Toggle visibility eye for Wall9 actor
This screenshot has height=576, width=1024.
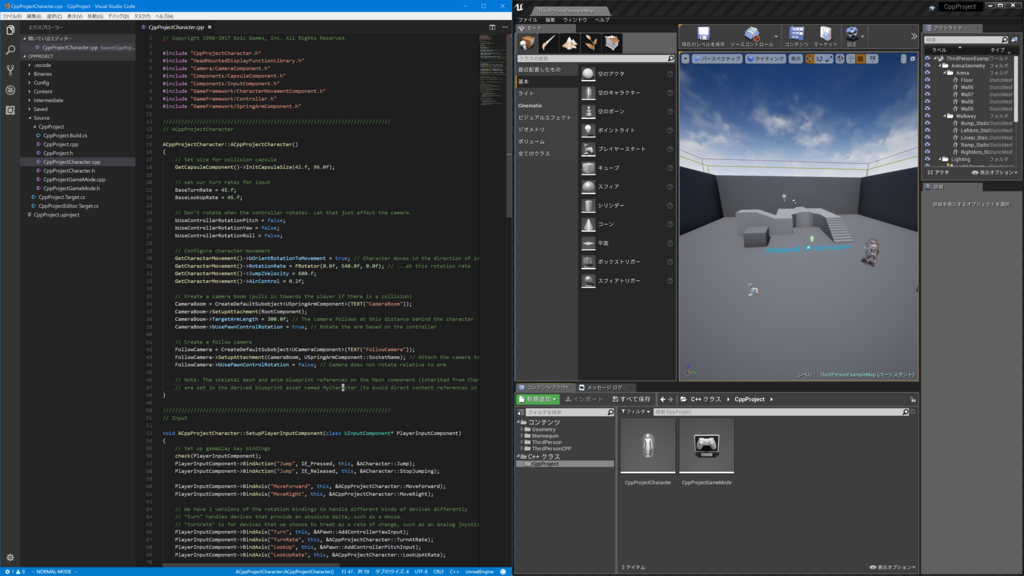pos(927,109)
